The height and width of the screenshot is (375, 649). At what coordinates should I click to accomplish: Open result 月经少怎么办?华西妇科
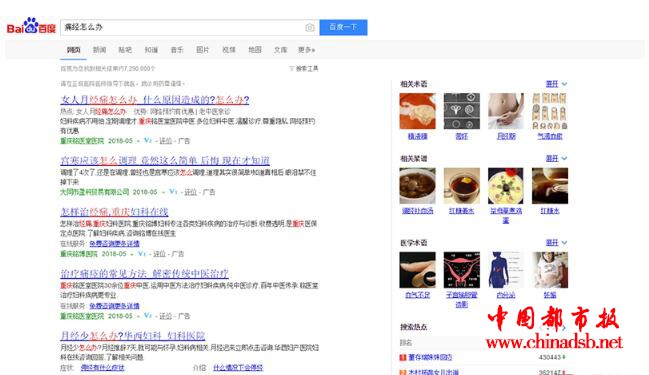133,336
